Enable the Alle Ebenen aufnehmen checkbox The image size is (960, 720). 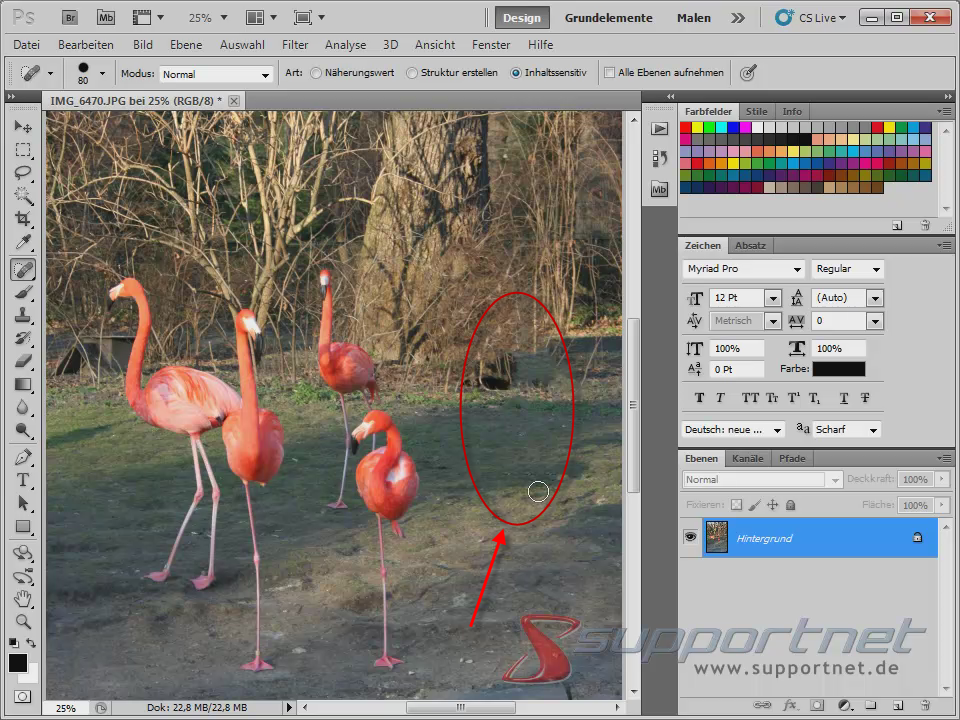pyautogui.click(x=607, y=72)
